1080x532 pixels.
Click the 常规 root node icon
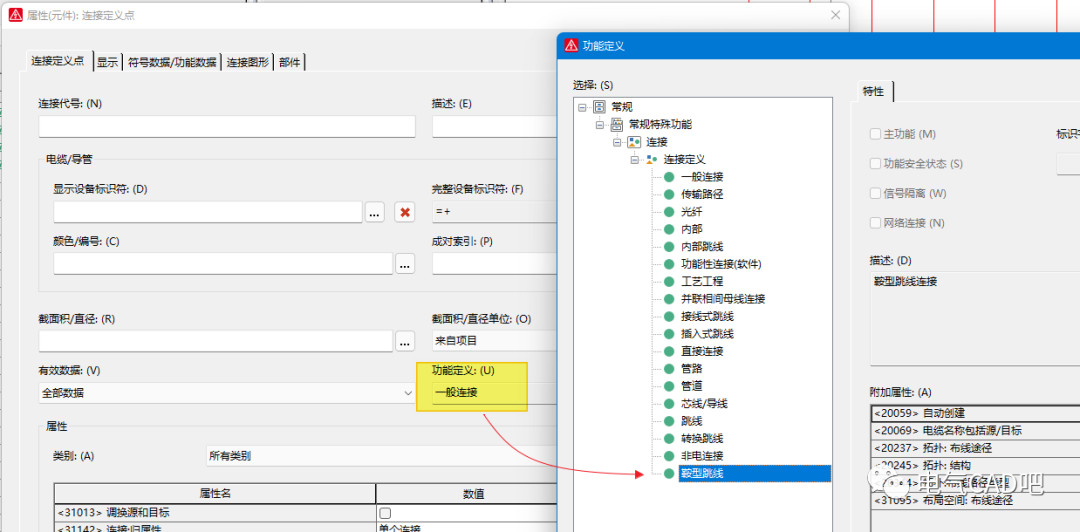coord(599,107)
